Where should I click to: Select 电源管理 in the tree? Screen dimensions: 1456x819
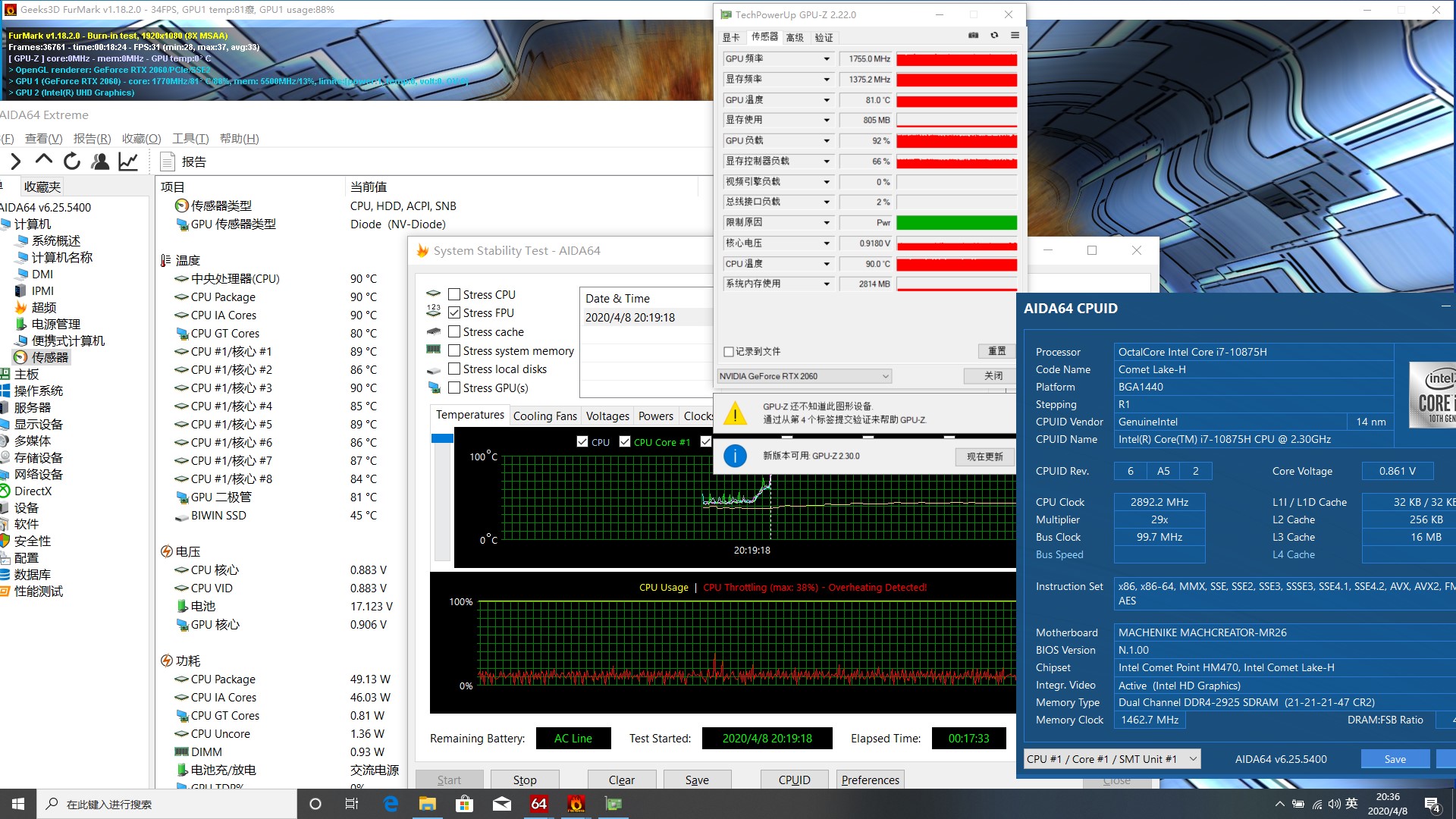tap(55, 324)
